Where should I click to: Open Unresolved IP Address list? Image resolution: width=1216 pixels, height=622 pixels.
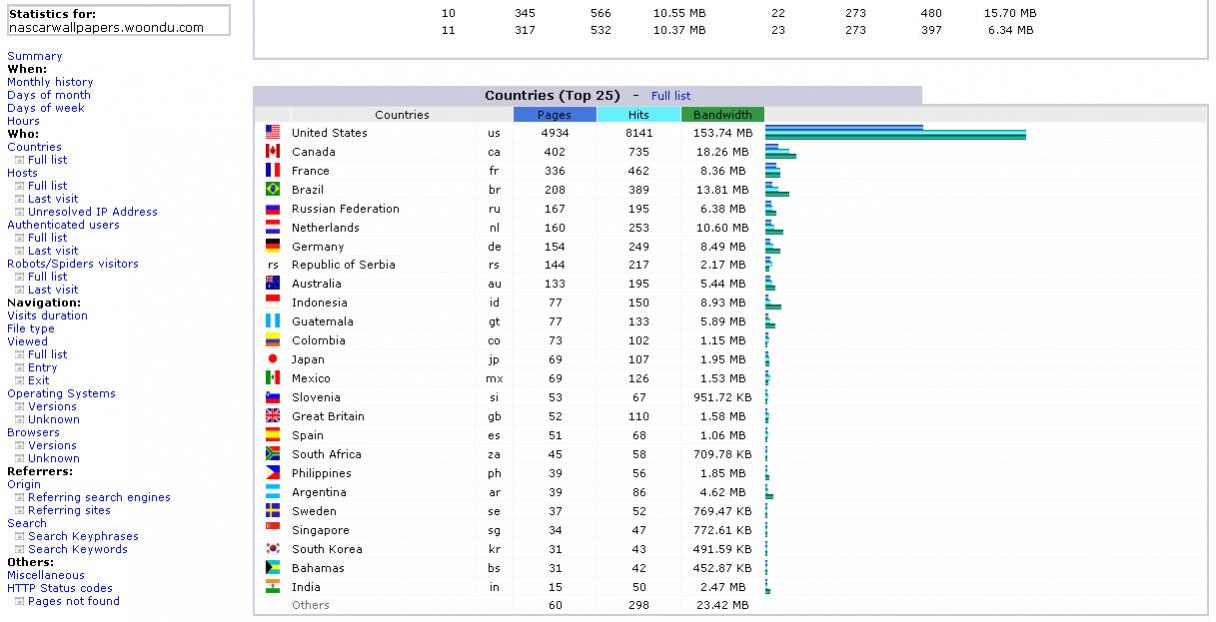[92, 212]
